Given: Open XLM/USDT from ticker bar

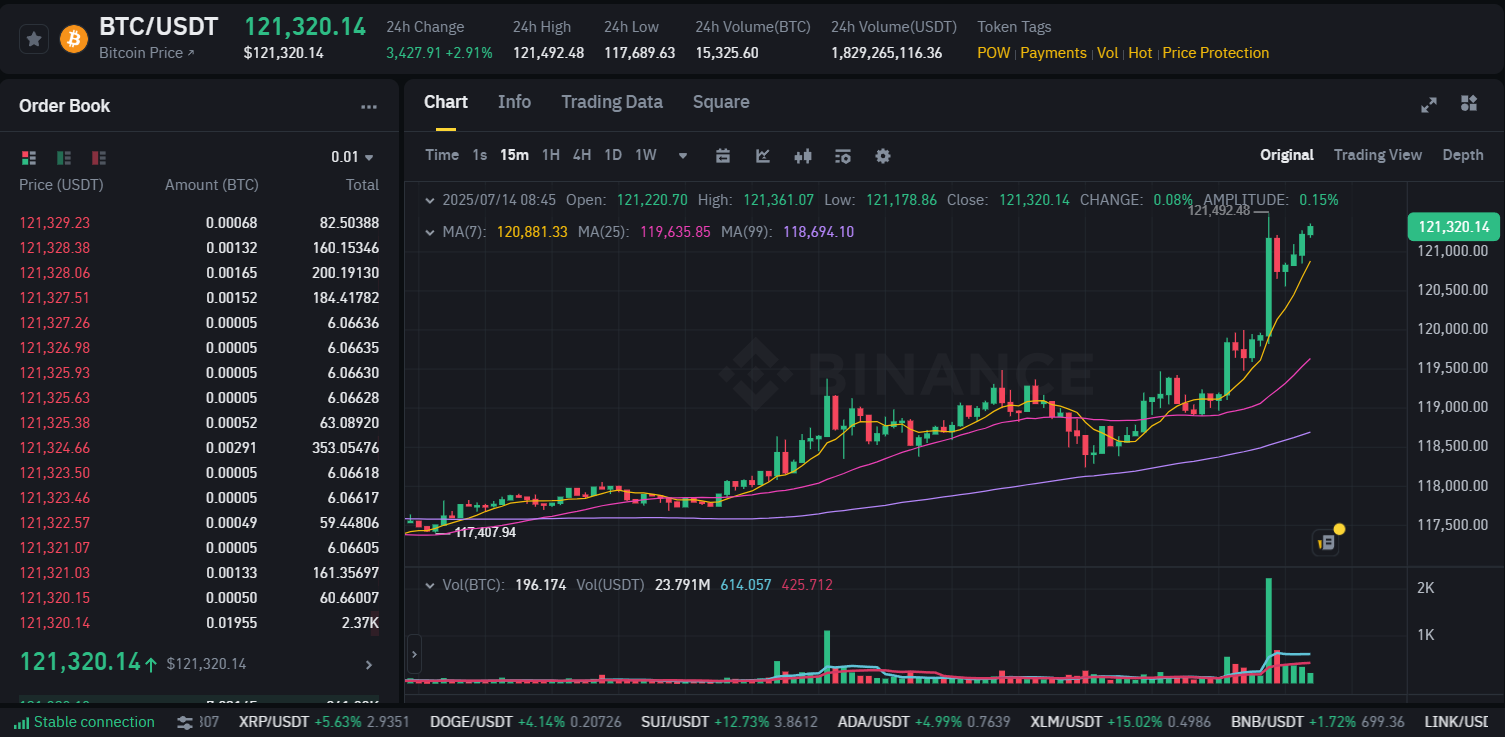Looking at the screenshot, I should pos(1123,722).
